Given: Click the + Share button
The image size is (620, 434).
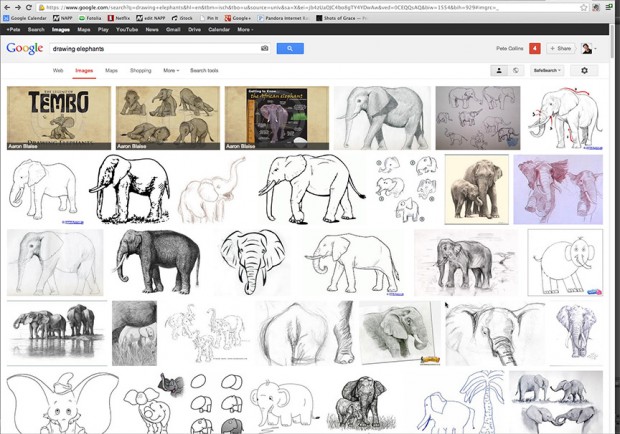Looking at the screenshot, I should 561,48.
